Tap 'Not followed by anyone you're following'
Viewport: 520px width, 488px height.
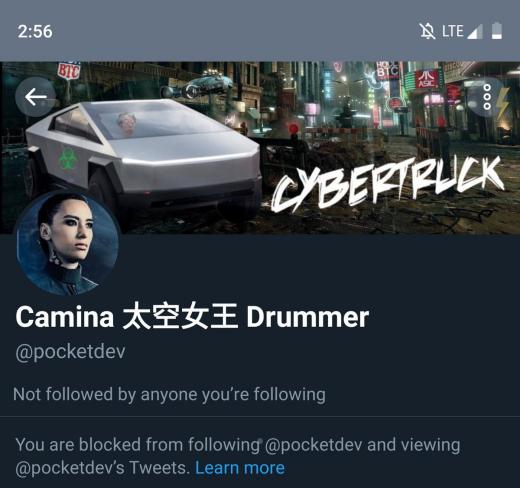click(x=169, y=394)
